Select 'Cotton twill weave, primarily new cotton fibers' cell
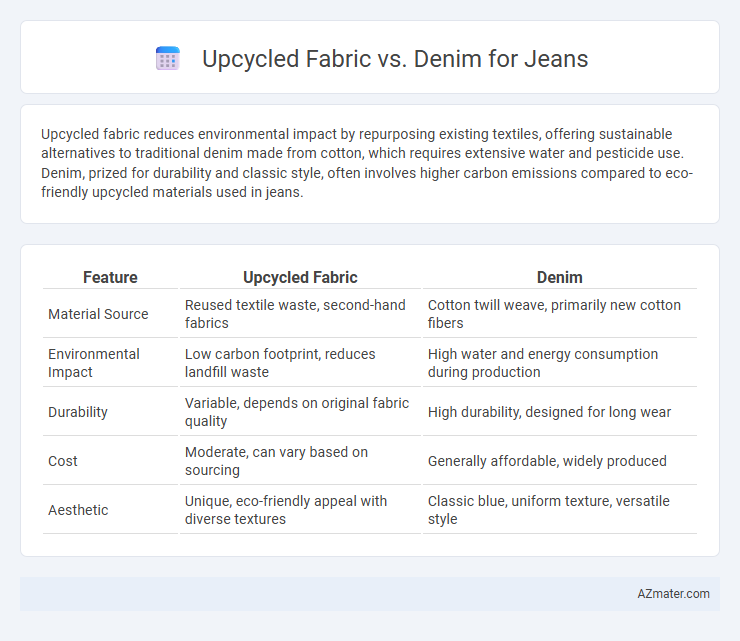The width and height of the screenshot is (740, 641). pos(560,314)
